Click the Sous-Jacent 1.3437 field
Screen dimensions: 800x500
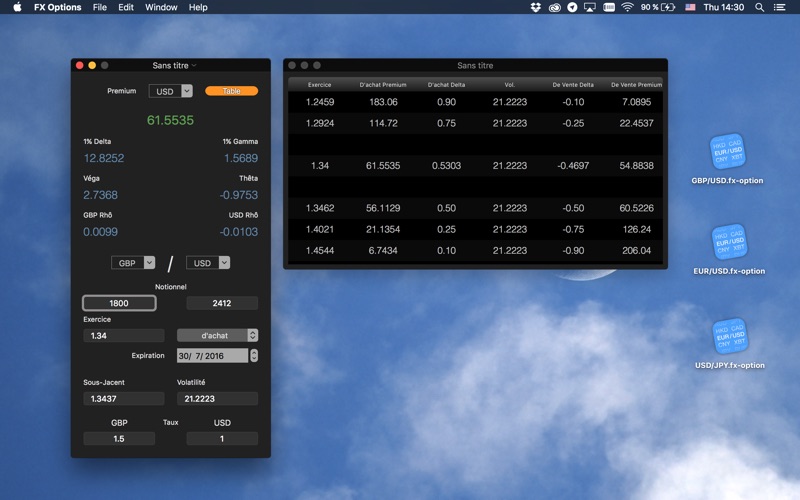(x=123, y=398)
